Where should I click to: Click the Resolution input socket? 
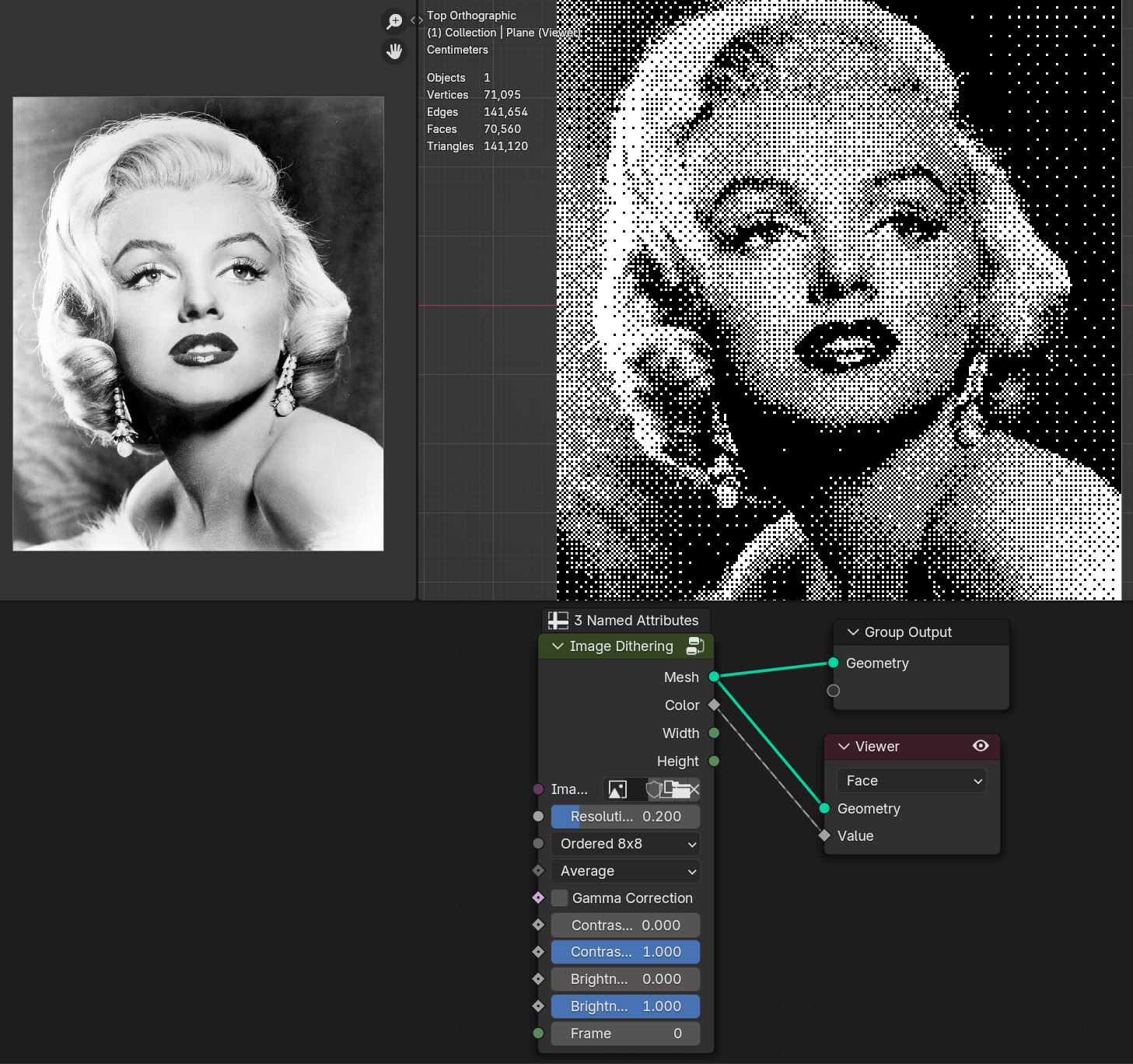click(x=538, y=817)
